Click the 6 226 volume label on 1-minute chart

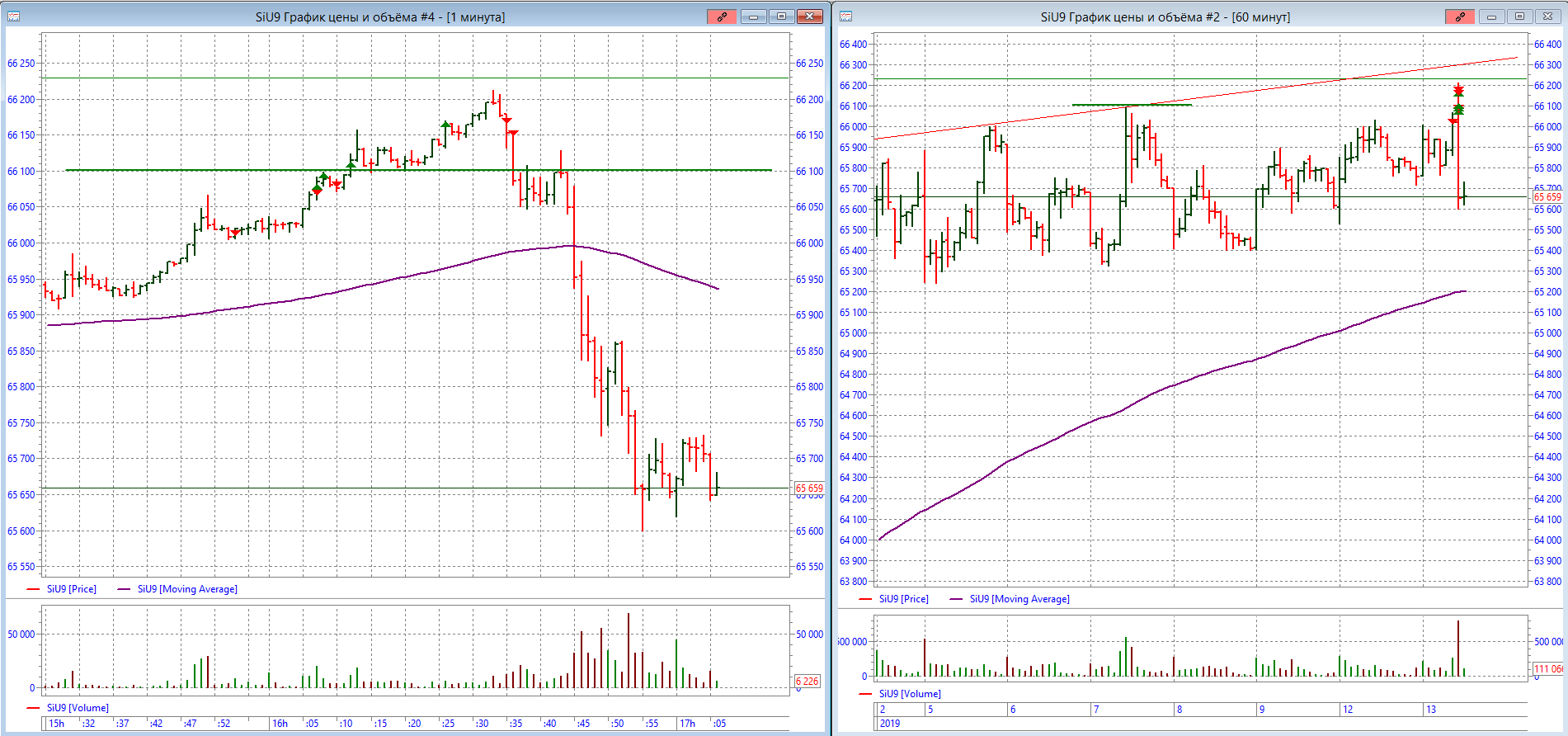coord(807,682)
